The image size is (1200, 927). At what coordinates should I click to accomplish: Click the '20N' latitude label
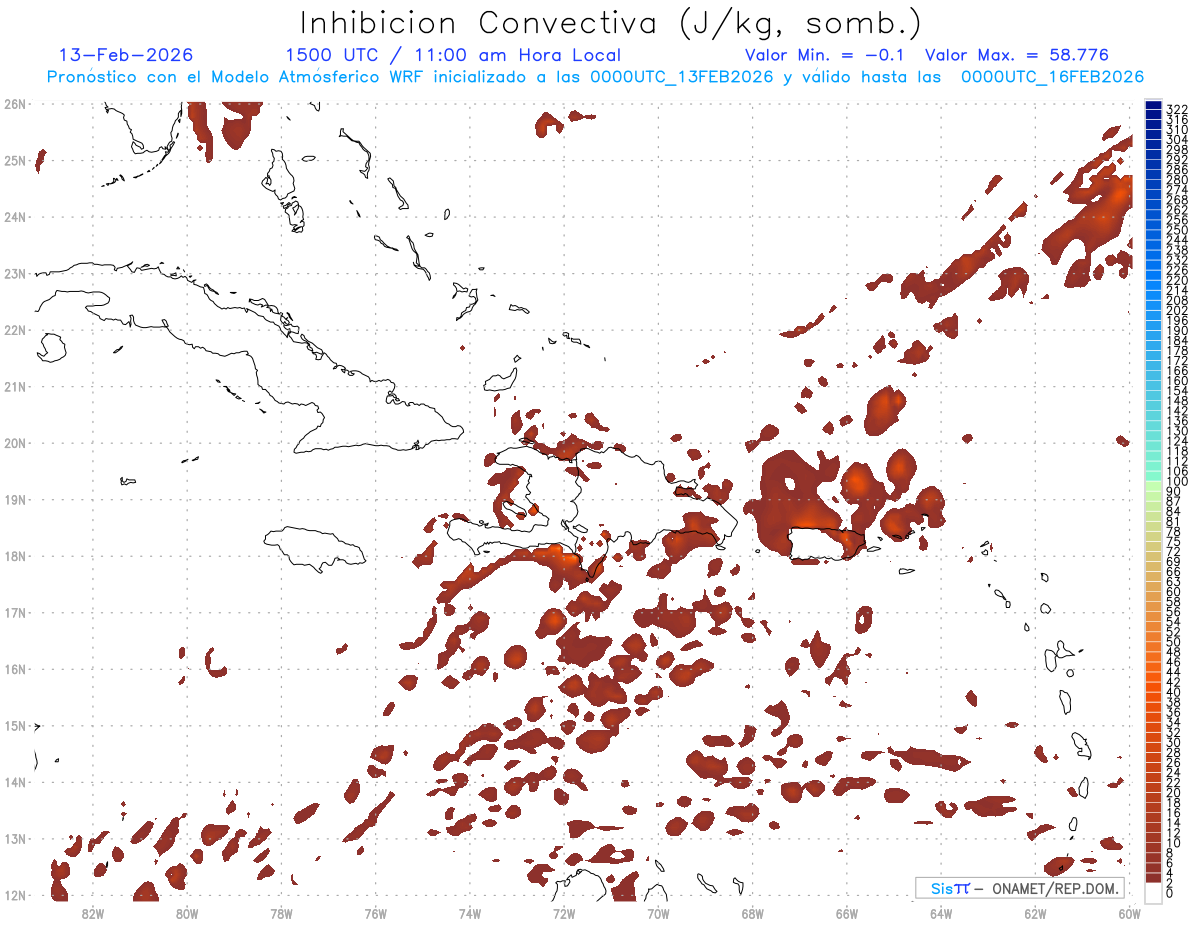pos(14,443)
